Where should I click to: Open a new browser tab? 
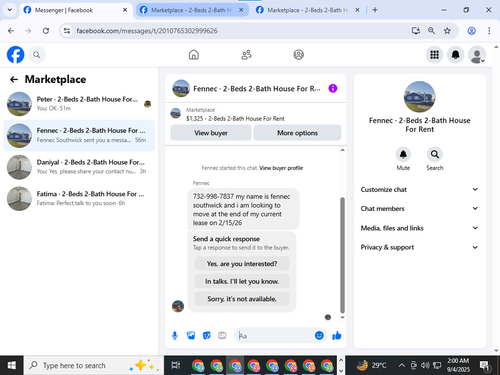coord(375,10)
